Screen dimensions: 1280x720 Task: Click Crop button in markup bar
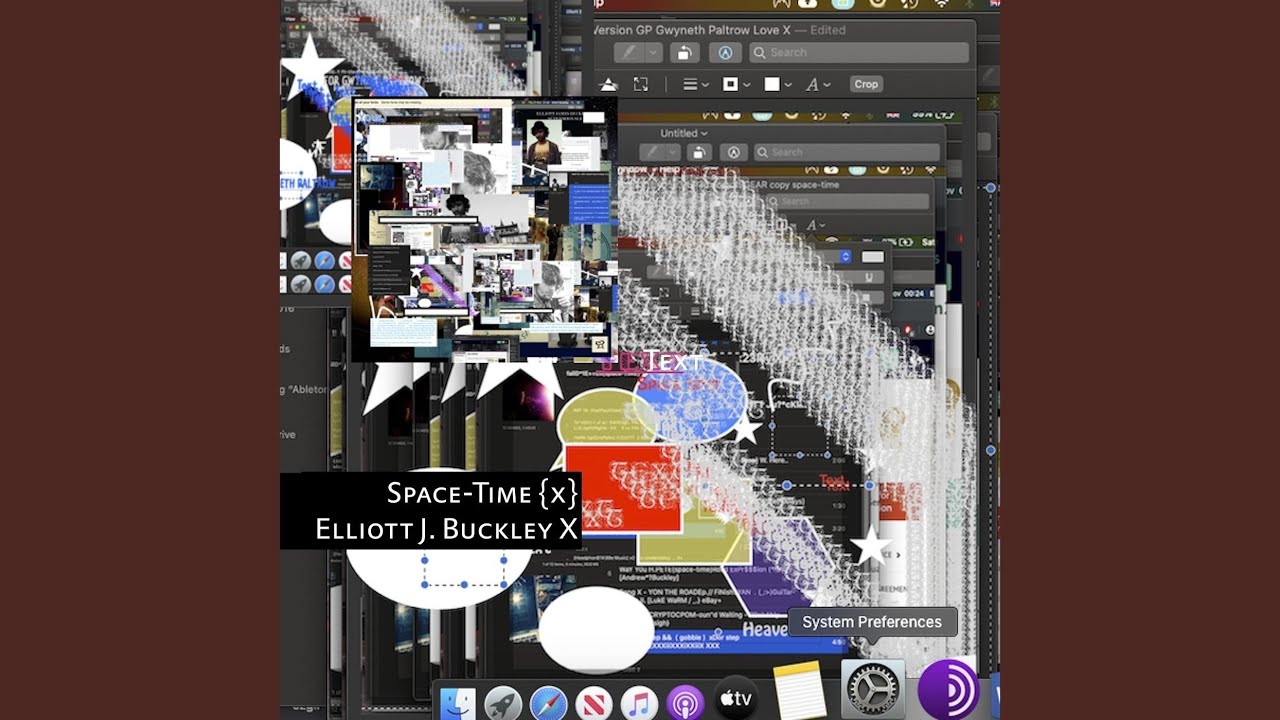866,84
